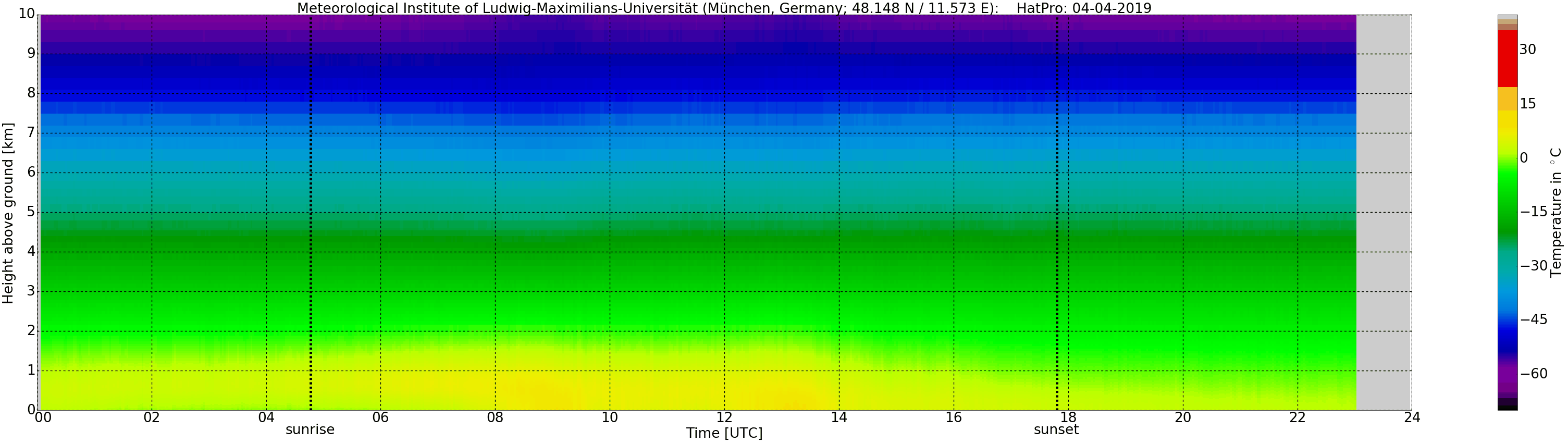Click the '24' time axis tick label
This screenshot has width=1568, height=443.
click(x=1412, y=417)
